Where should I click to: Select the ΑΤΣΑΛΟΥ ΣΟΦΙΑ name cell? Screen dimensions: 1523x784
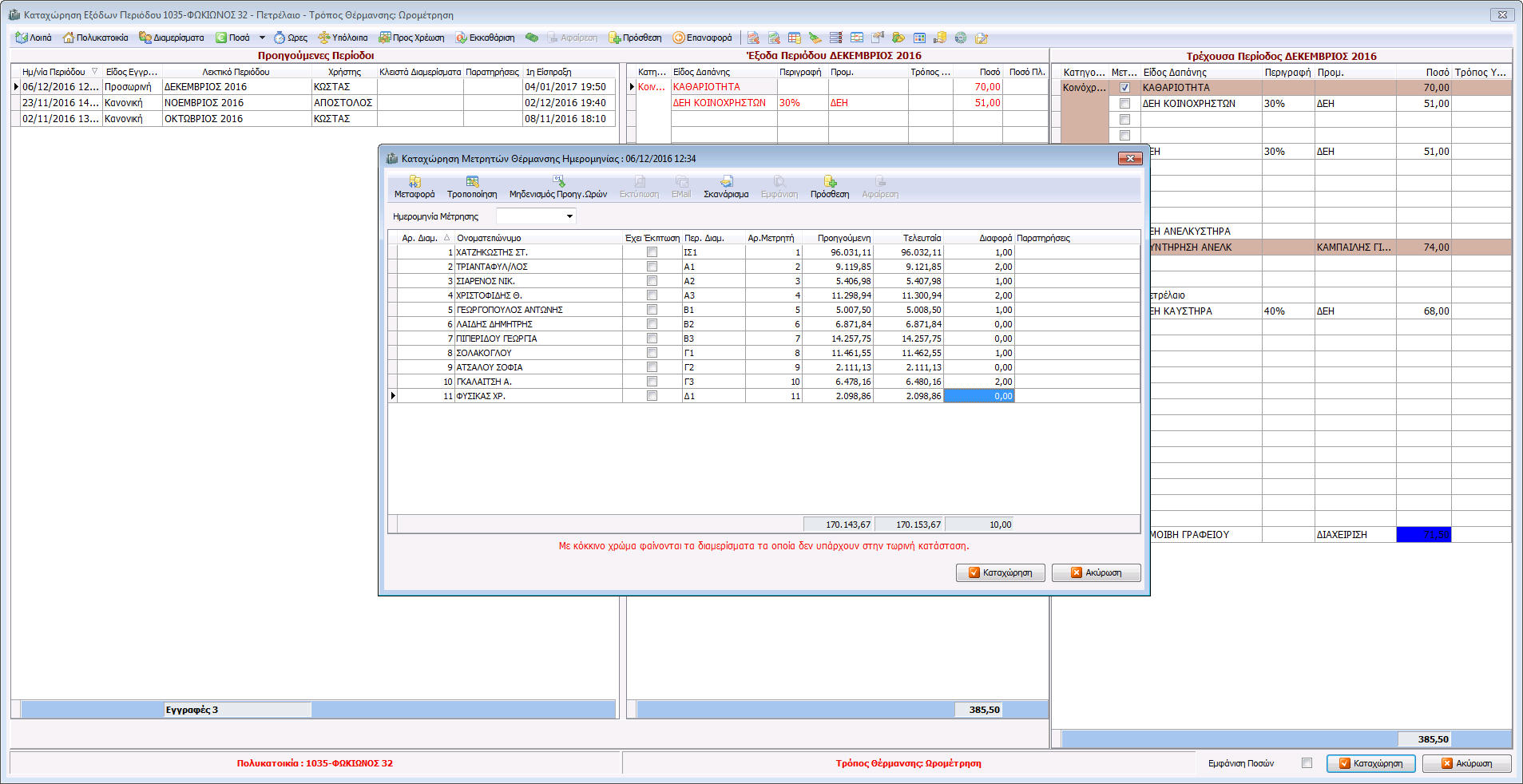538,367
